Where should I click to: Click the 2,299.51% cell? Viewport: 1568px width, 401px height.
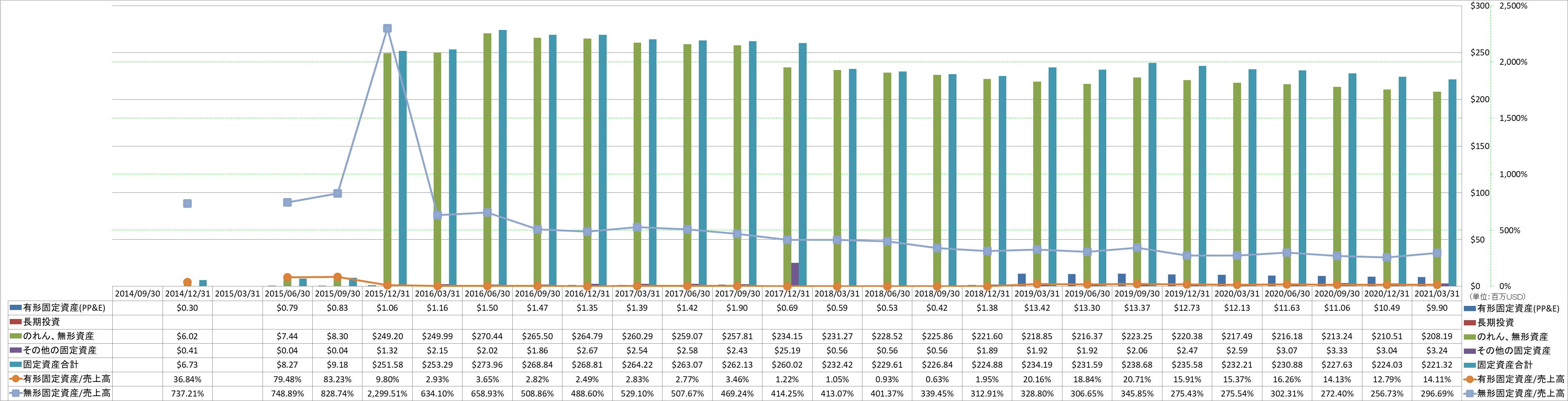387,394
